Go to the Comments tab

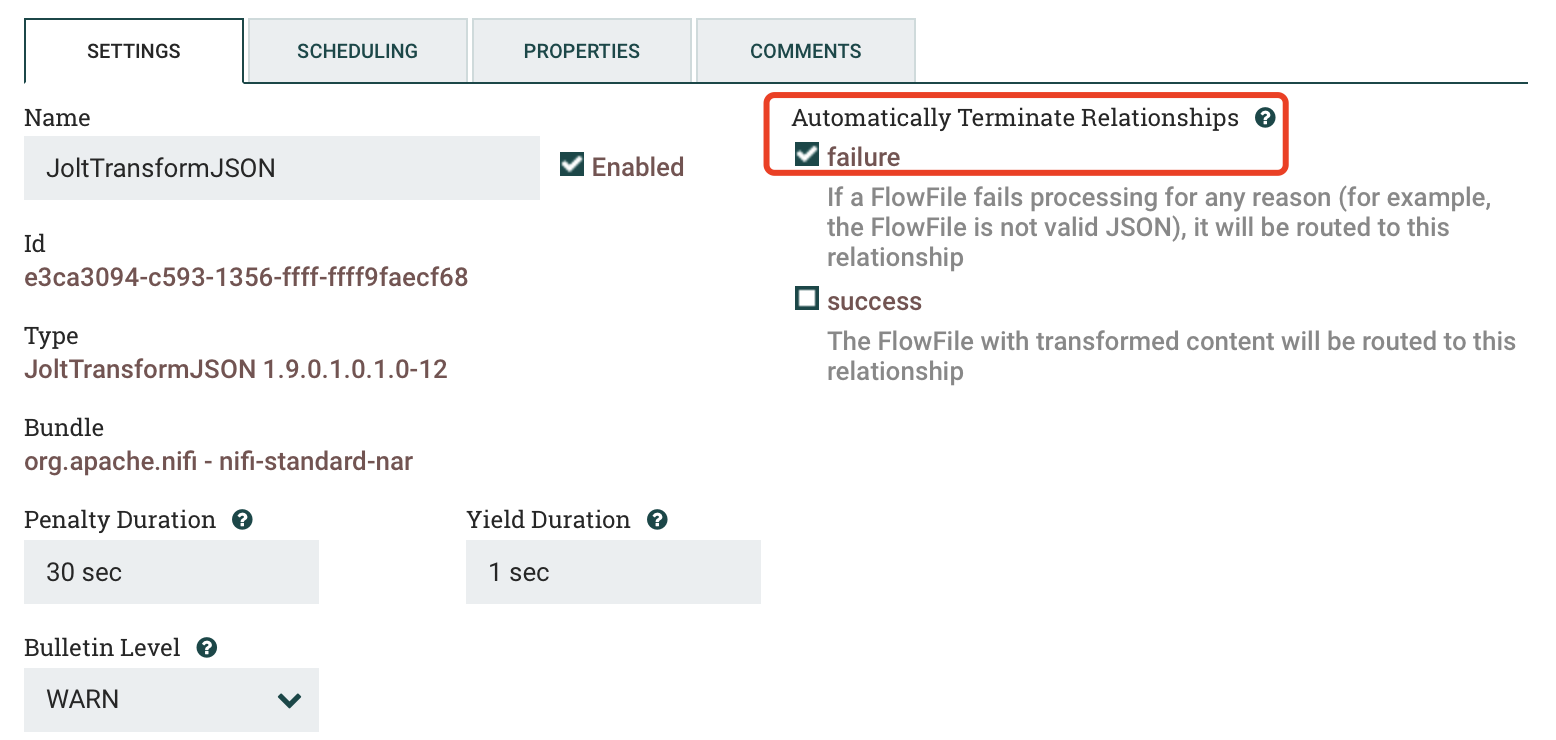click(806, 51)
